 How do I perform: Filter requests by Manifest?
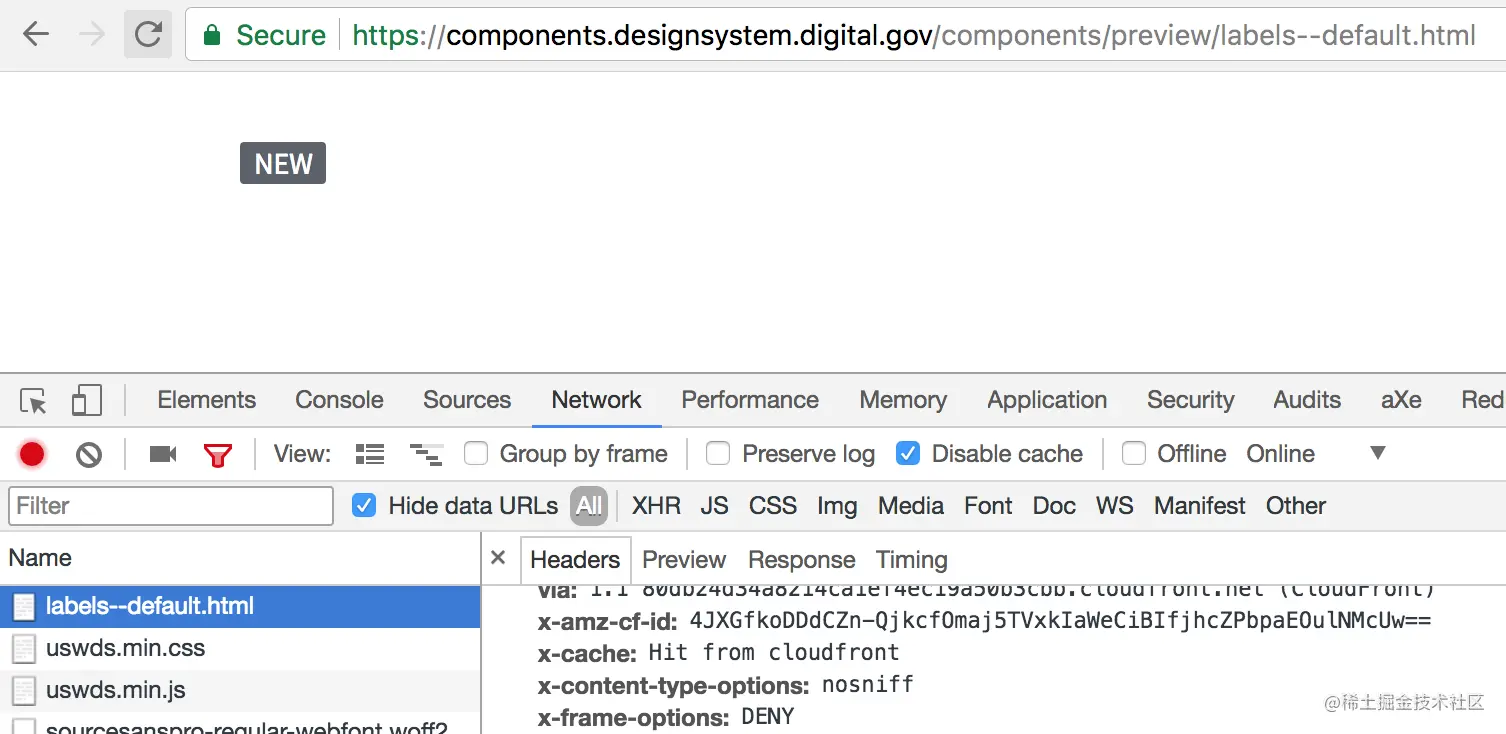click(1200, 506)
